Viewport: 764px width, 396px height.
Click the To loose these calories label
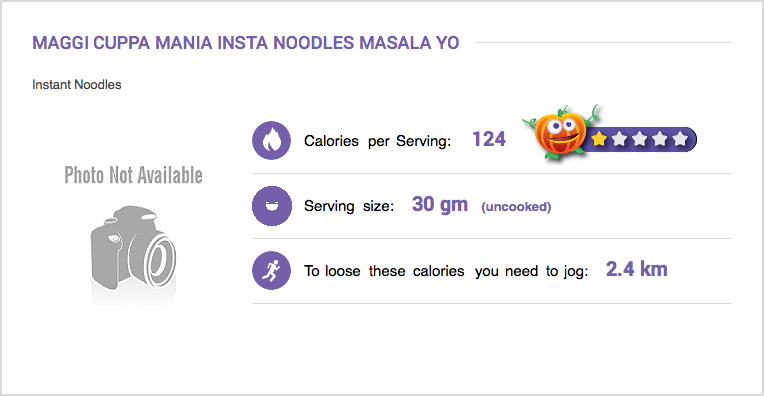point(446,271)
